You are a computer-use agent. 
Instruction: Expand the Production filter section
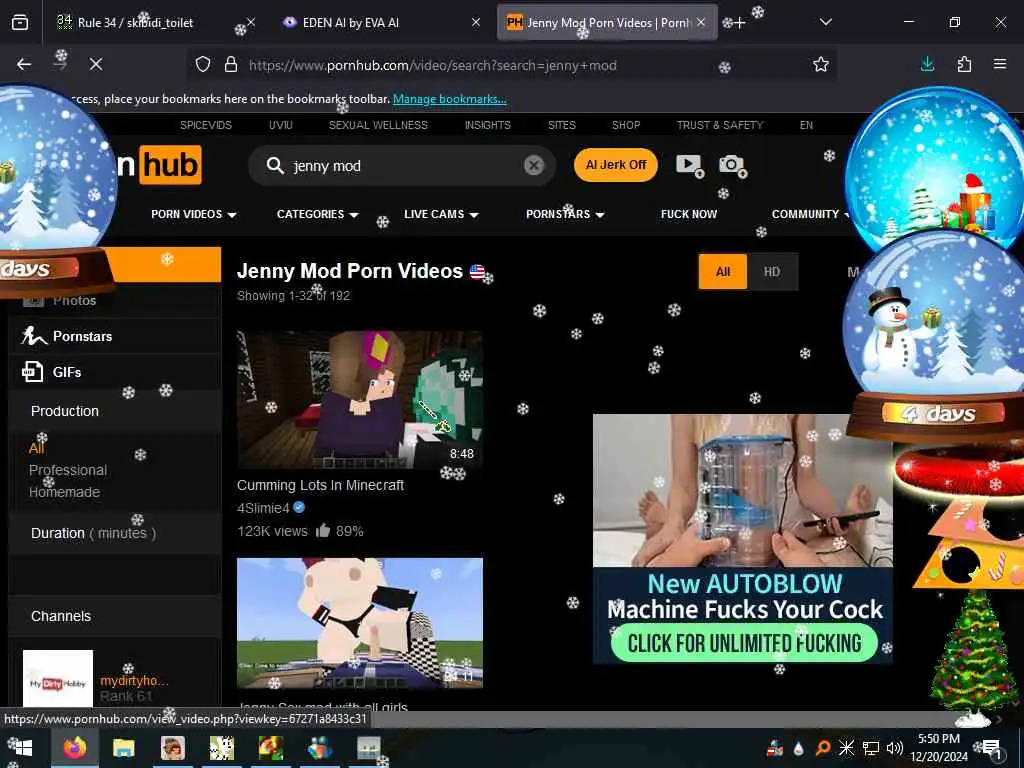pos(115,411)
